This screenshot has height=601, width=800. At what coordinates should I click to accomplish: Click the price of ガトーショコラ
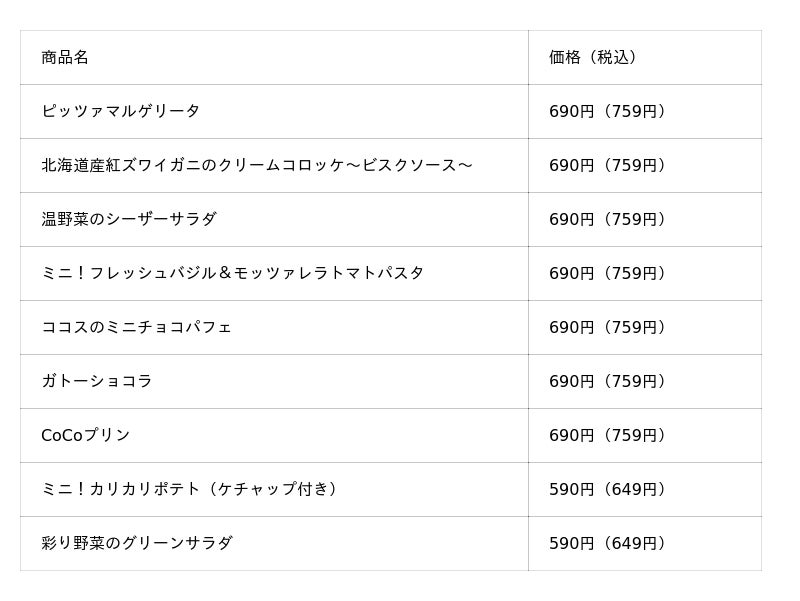609,381
